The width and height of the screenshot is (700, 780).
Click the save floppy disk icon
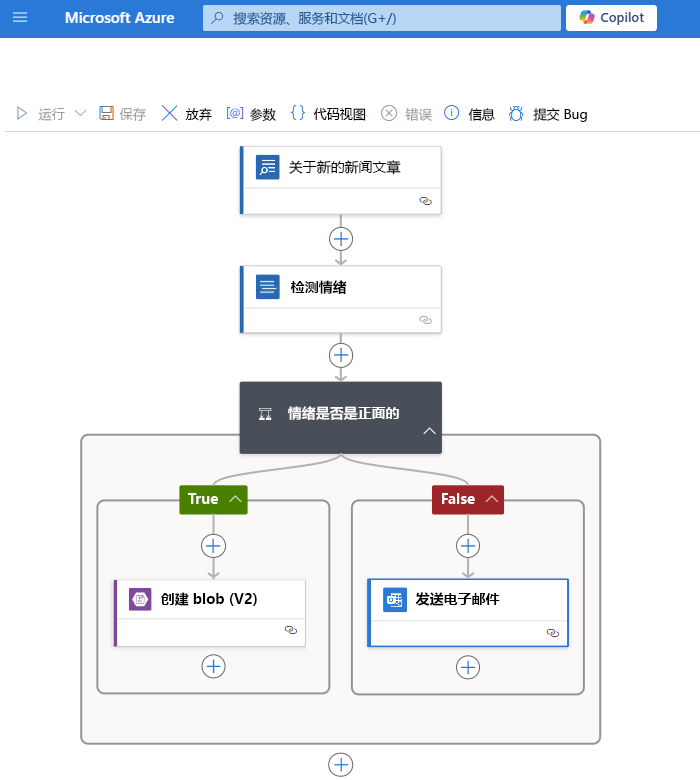(106, 113)
